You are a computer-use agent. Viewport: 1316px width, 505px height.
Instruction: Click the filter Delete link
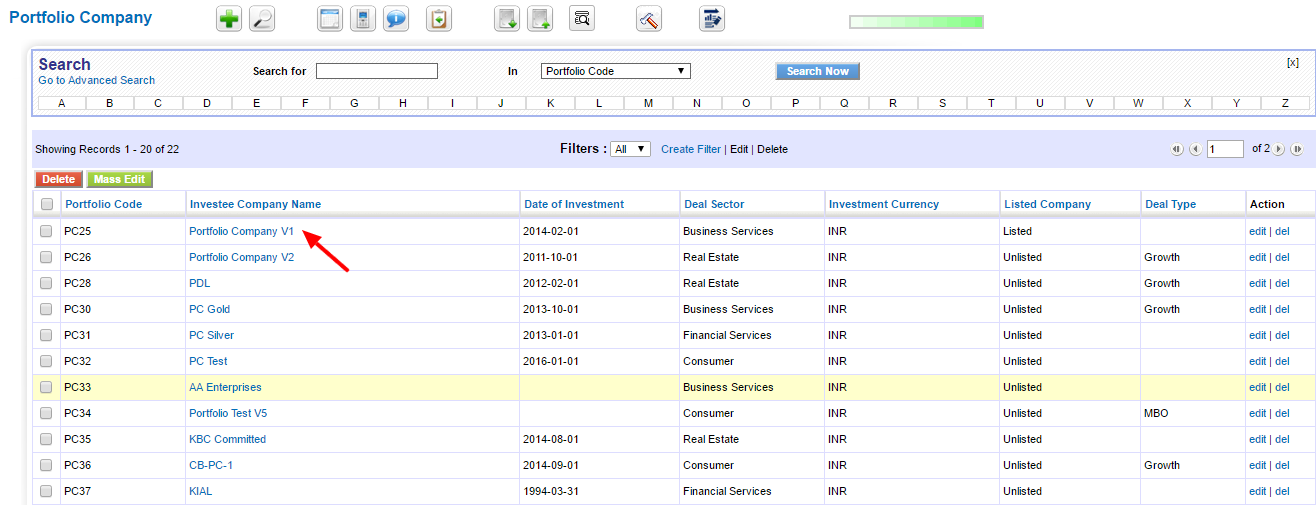(x=772, y=149)
